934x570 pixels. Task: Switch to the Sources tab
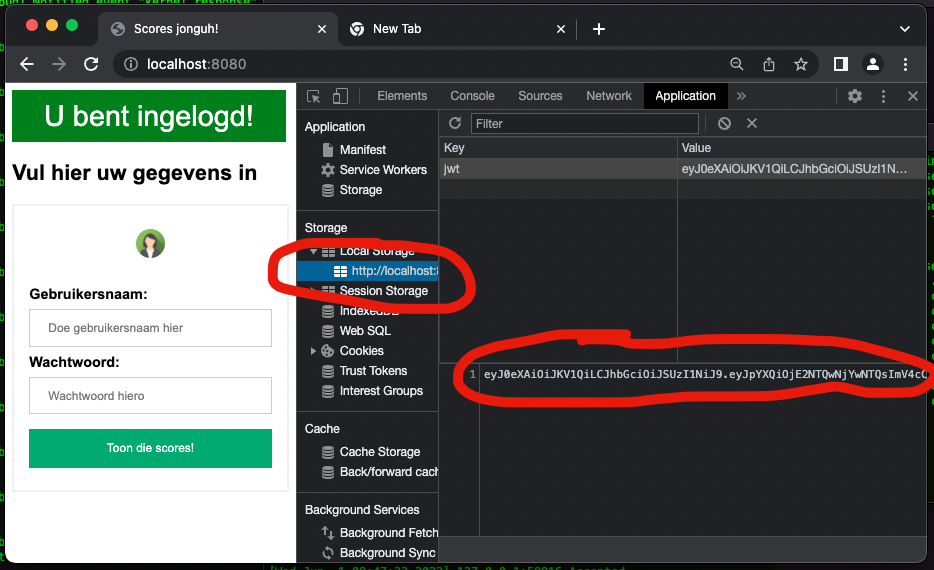[540, 96]
